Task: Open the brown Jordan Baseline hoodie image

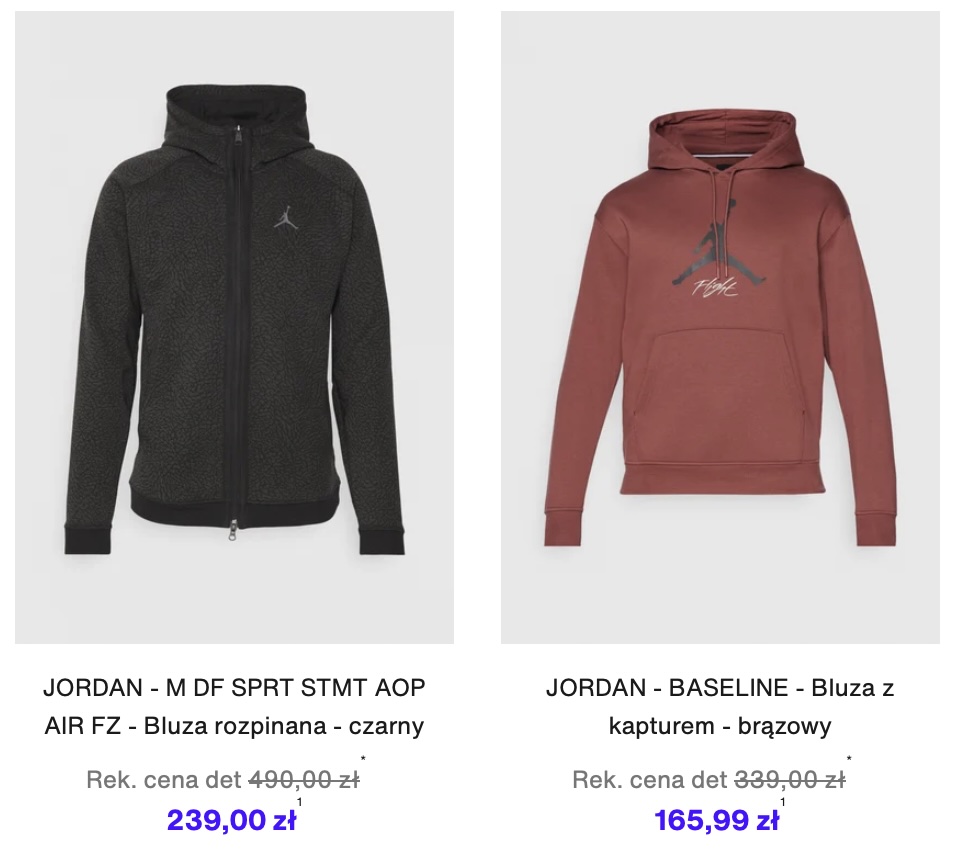Action: (720, 327)
